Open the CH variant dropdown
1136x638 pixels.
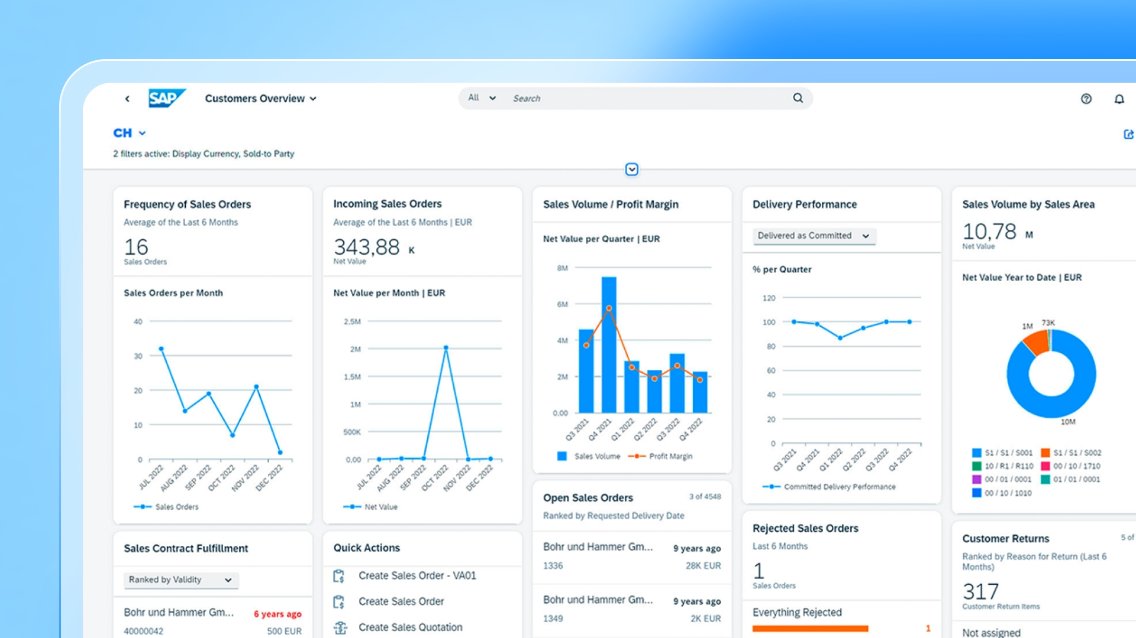pos(130,133)
